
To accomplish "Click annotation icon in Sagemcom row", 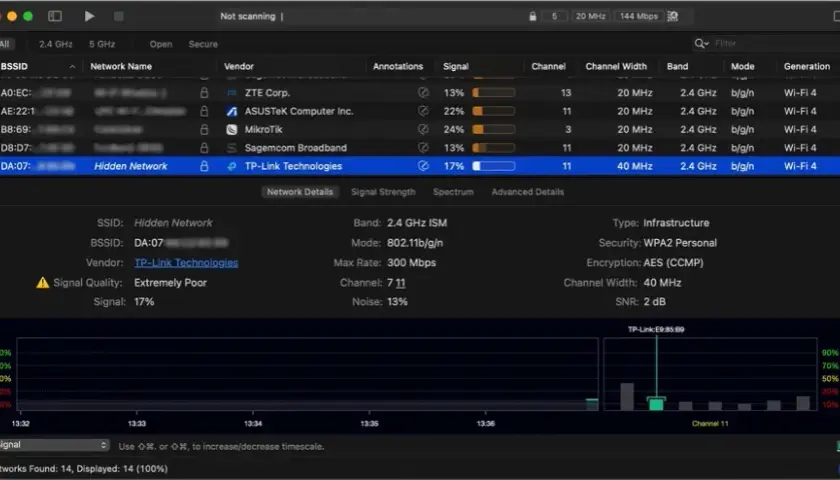I will [423, 147].
